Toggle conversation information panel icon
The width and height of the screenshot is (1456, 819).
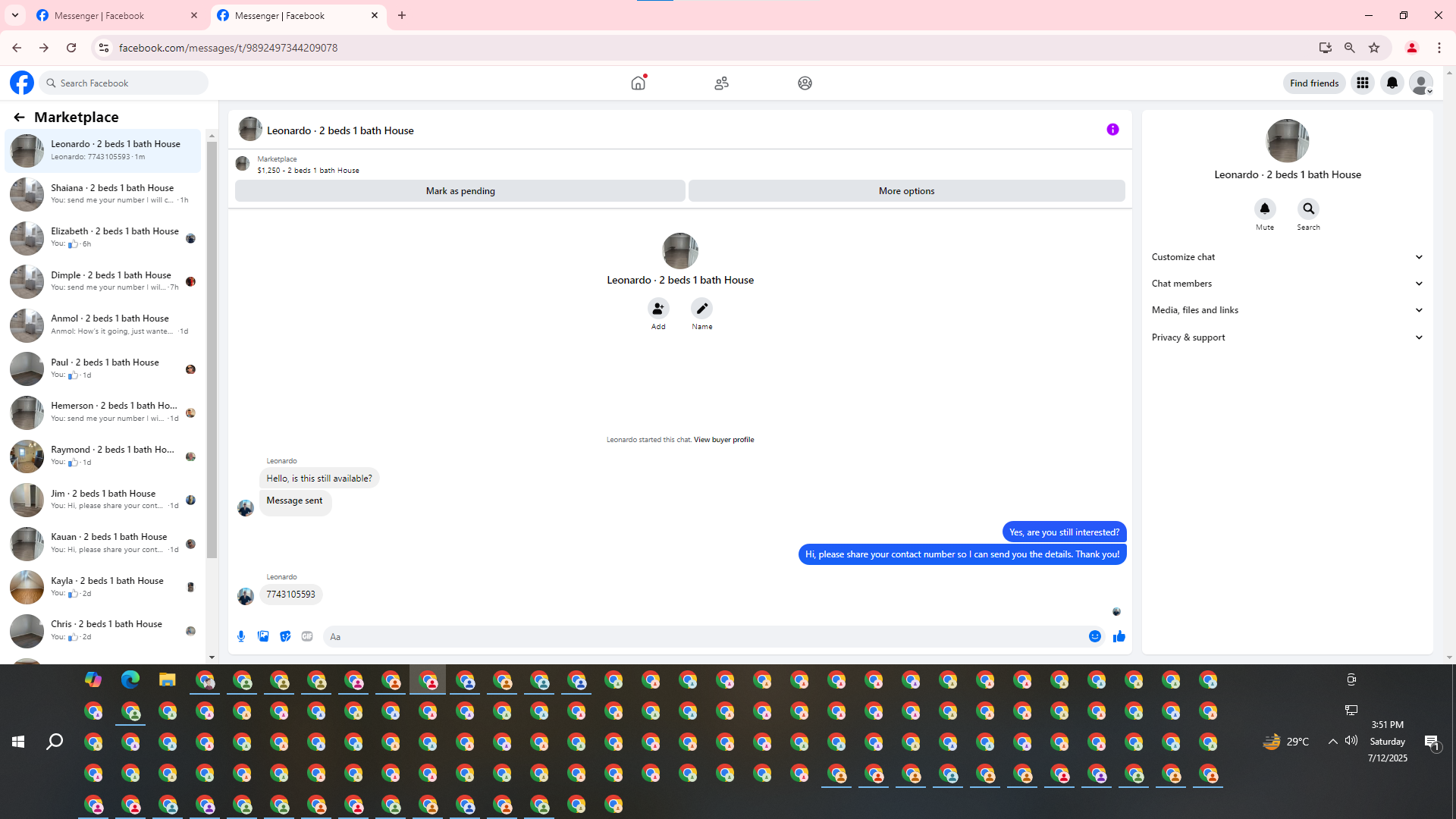1112,130
